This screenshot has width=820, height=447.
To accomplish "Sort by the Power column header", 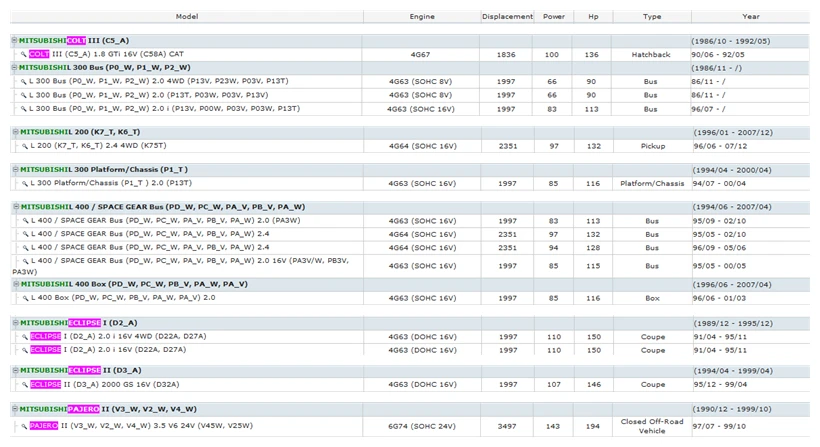I will click(554, 17).
